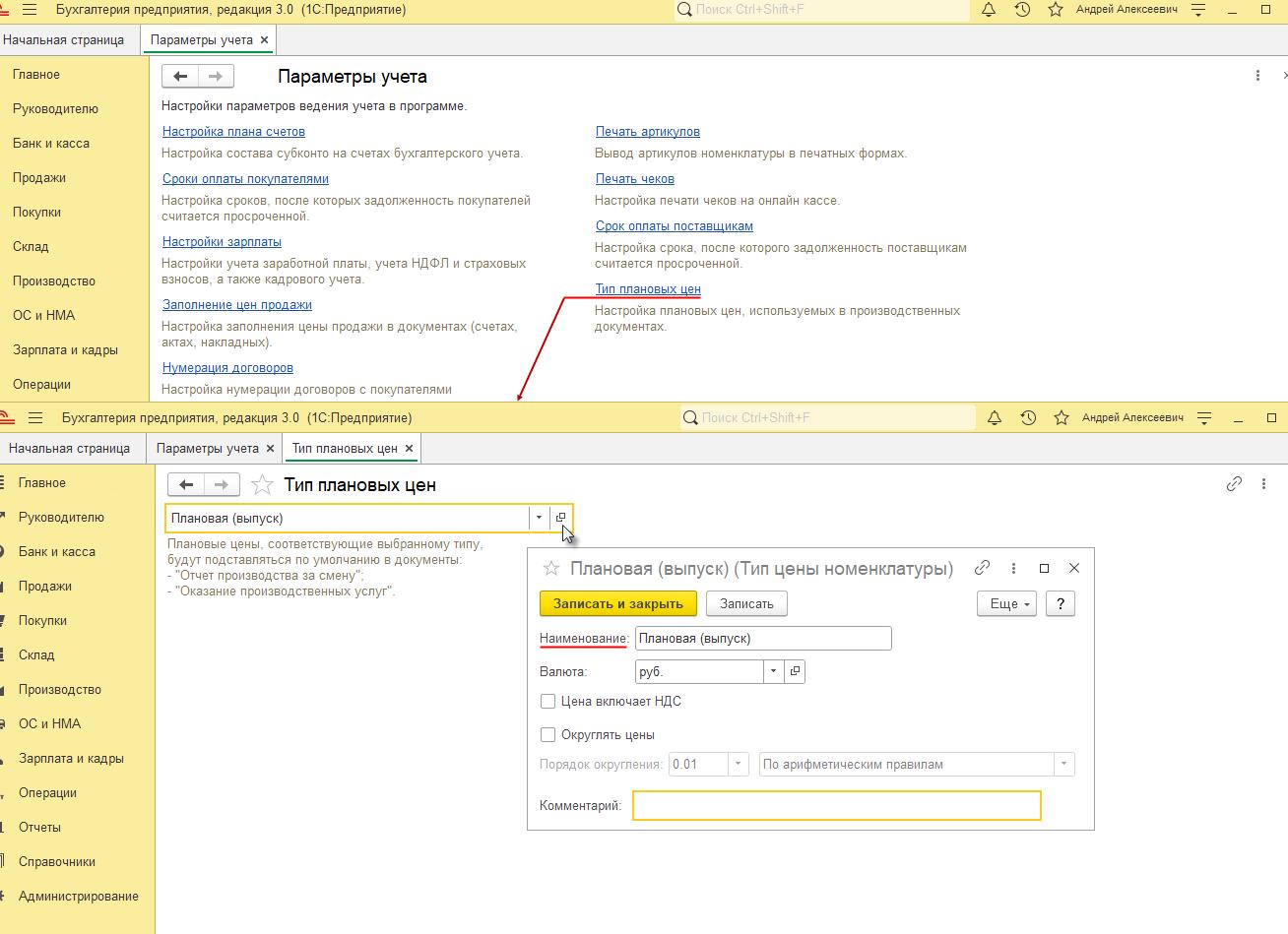1288x934 pixels.
Task: Expand the Плановая (выпуск) price type dropdown
Action: tap(539, 518)
